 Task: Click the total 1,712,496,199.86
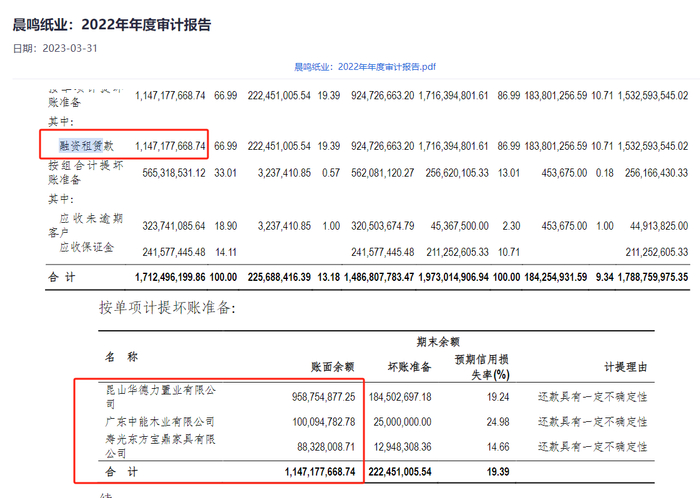pos(170,277)
